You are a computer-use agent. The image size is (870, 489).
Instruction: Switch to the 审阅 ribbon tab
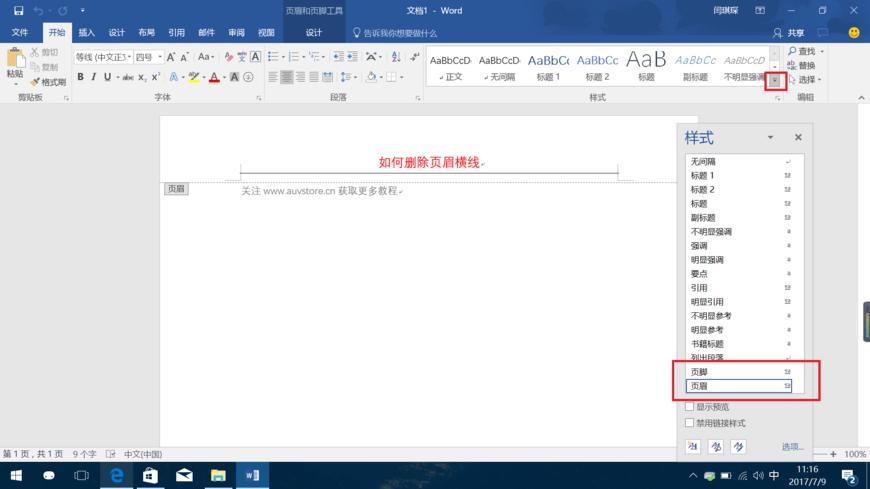coord(236,33)
